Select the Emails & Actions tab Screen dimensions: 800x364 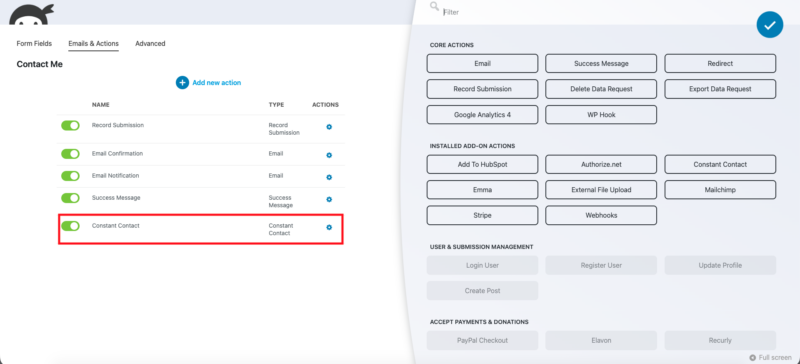click(x=93, y=44)
